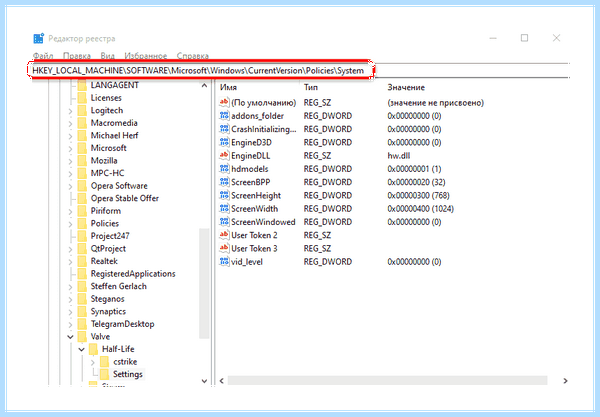Select the TelegramDesktop key
The height and width of the screenshot is (417, 600).
(122, 324)
